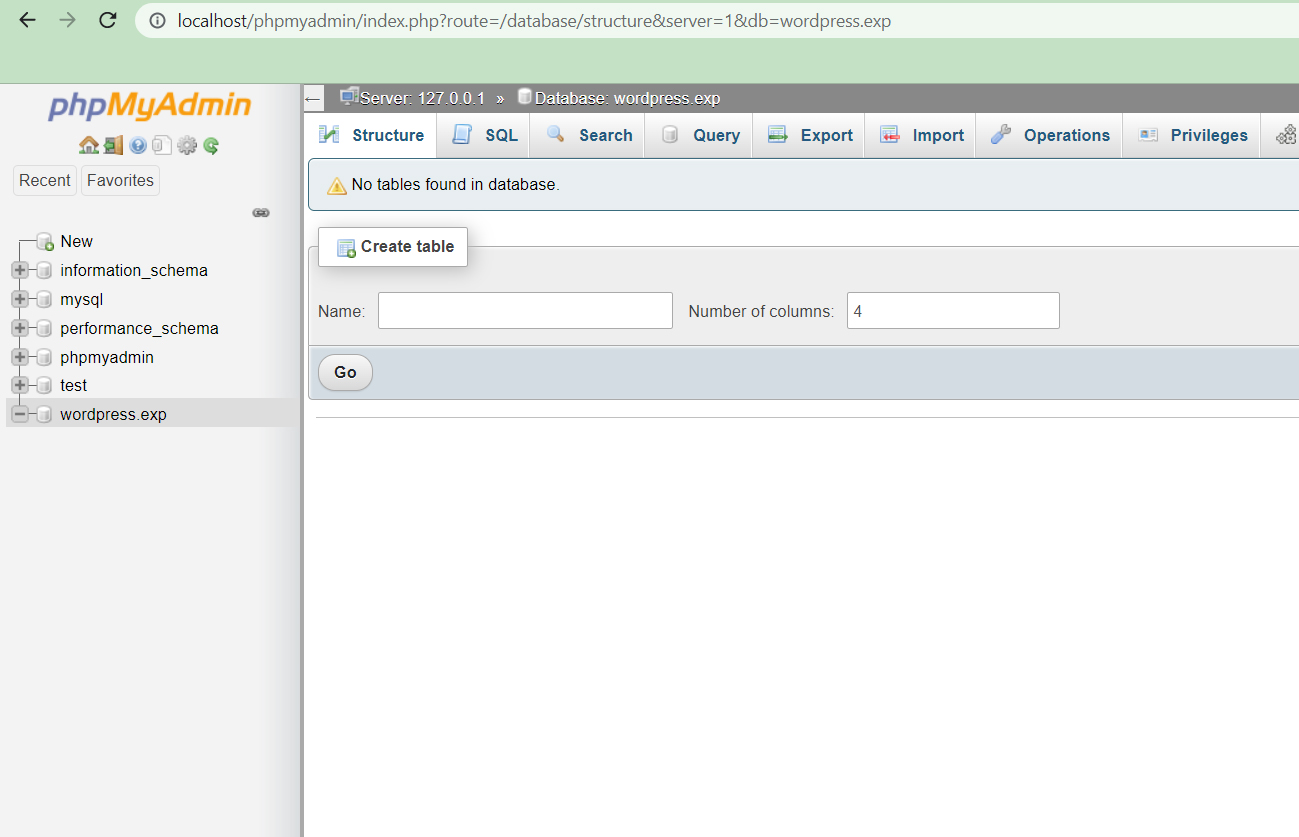
Task: Expand the test database node
Action: pyautogui.click(x=20, y=386)
